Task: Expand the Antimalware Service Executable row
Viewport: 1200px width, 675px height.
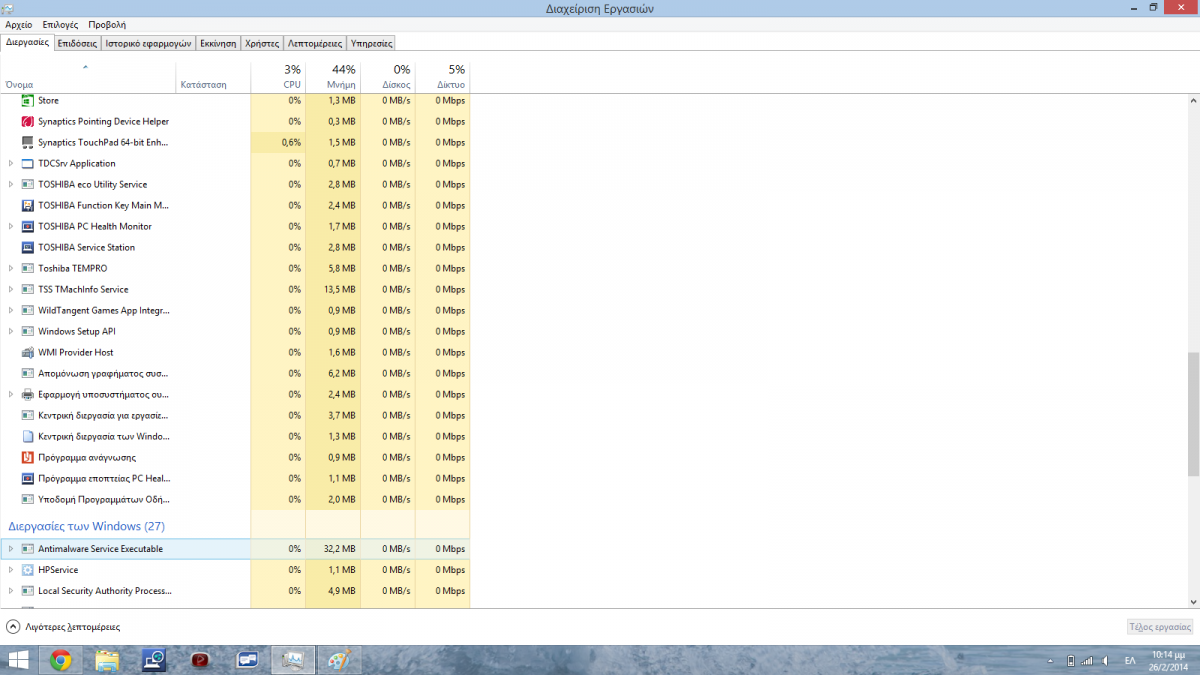Action: (11, 549)
